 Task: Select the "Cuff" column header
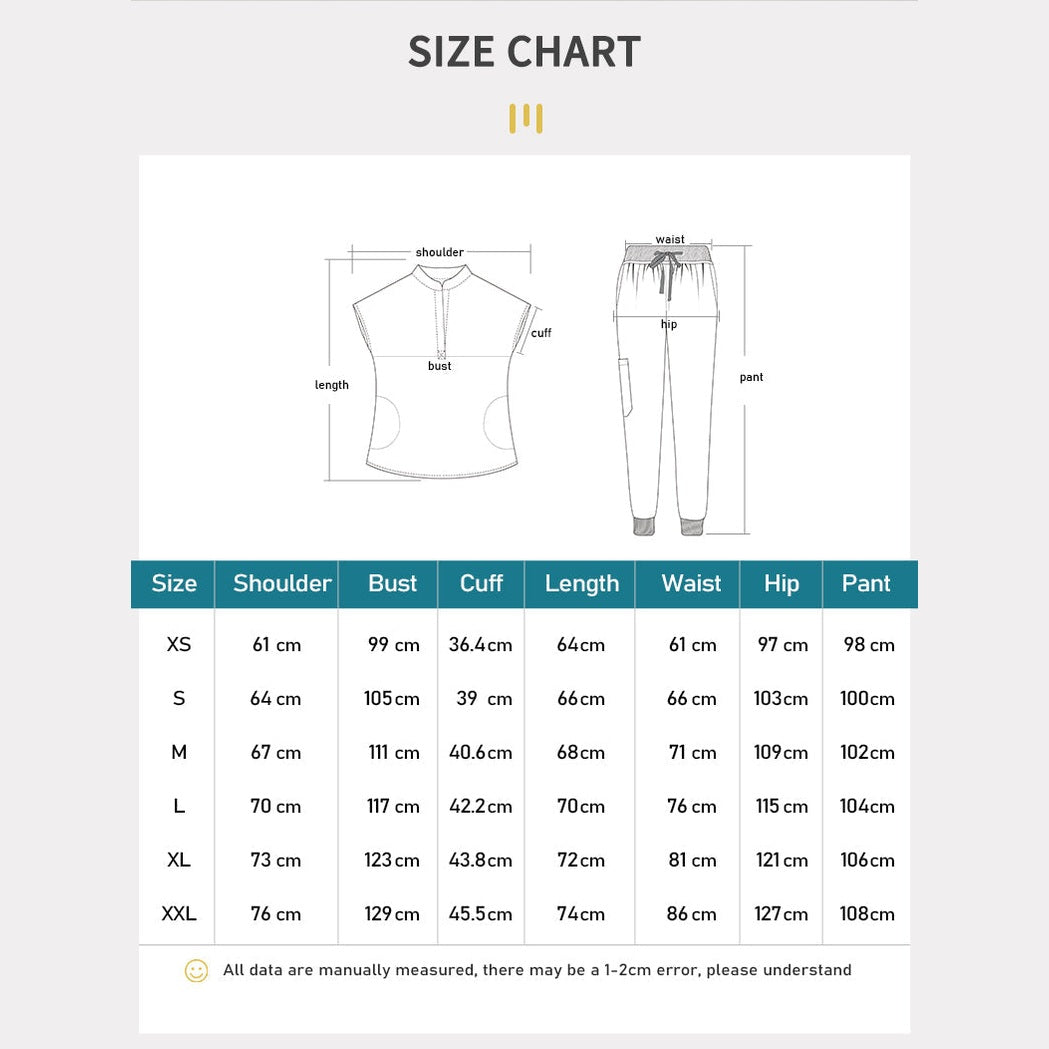pyautogui.click(x=481, y=584)
